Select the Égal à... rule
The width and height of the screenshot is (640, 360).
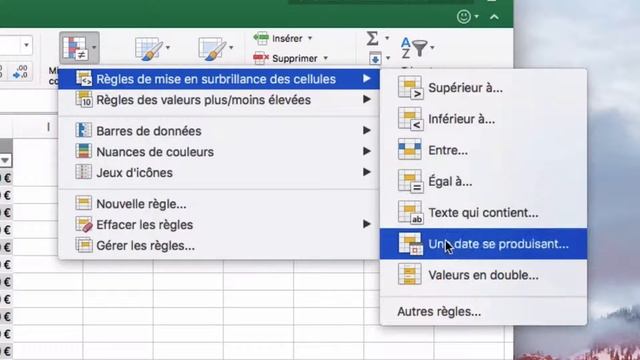(x=483, y=181)
